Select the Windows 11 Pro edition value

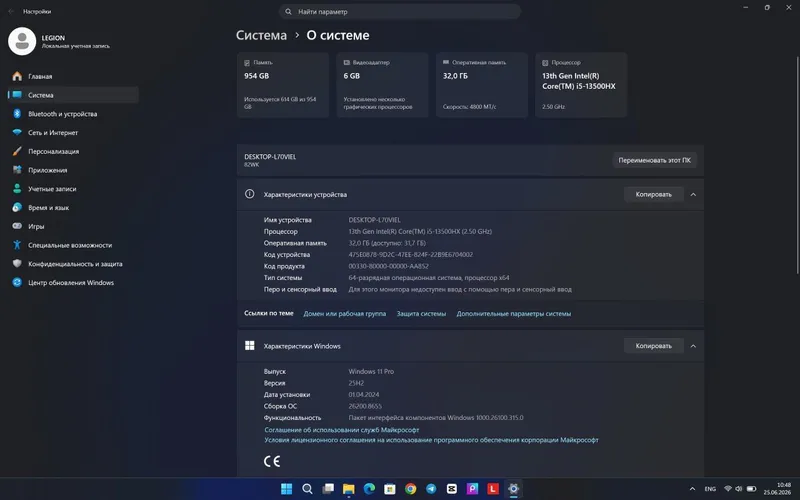(x=371, y=371)
